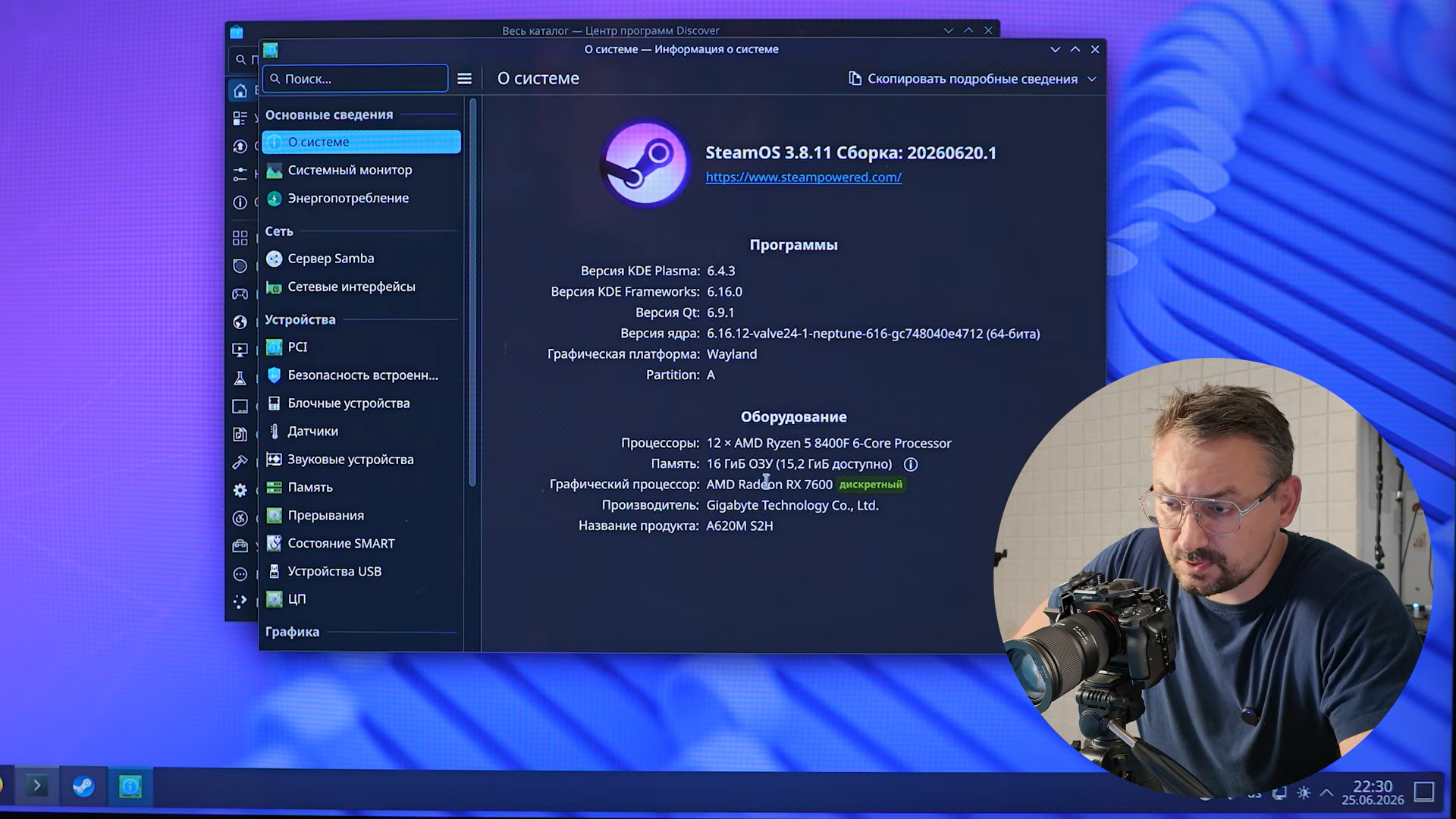Show hidden system tray icons

click(x=1326, y=793)
